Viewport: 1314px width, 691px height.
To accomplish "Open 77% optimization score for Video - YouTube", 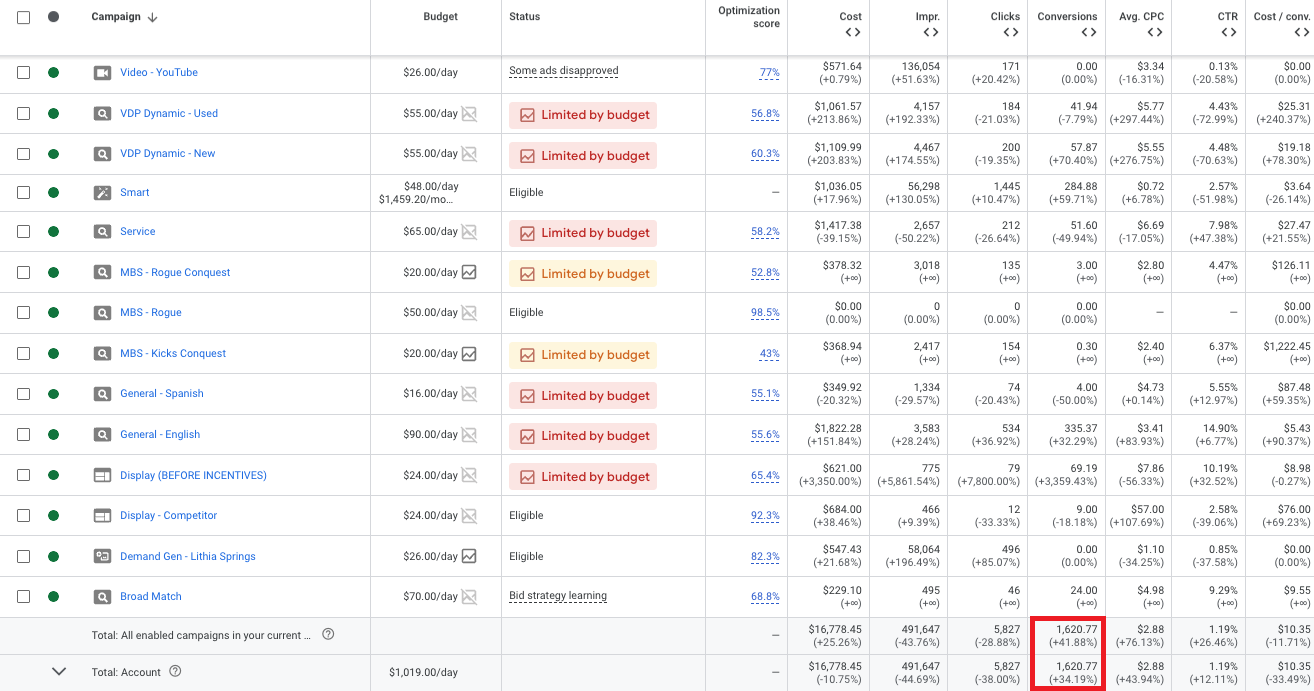I will pyautogui.click(x=769, y=72).
